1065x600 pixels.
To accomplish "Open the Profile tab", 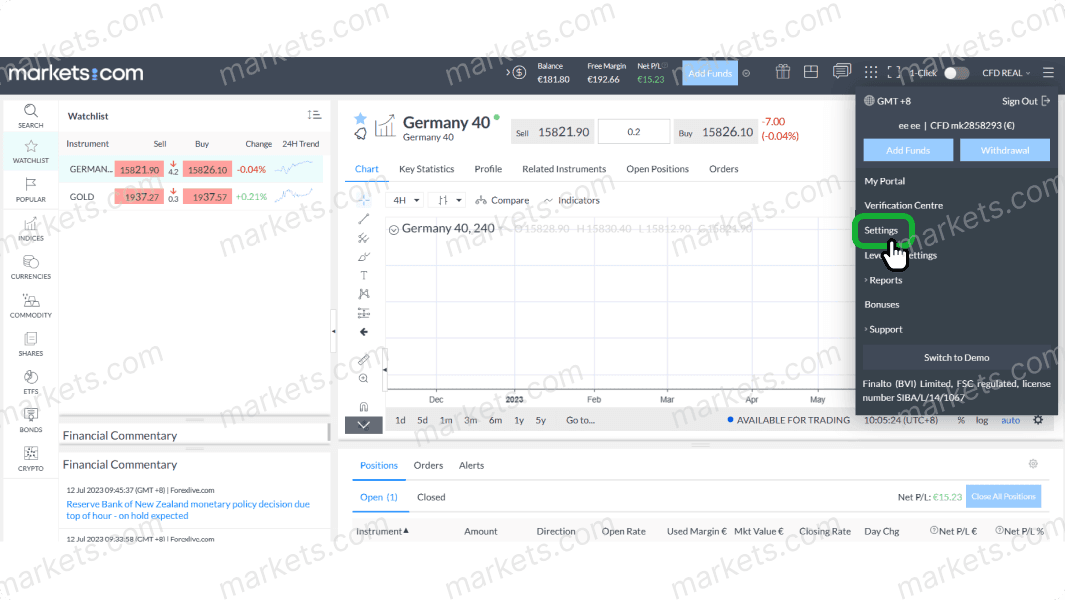I will (488, 169).
